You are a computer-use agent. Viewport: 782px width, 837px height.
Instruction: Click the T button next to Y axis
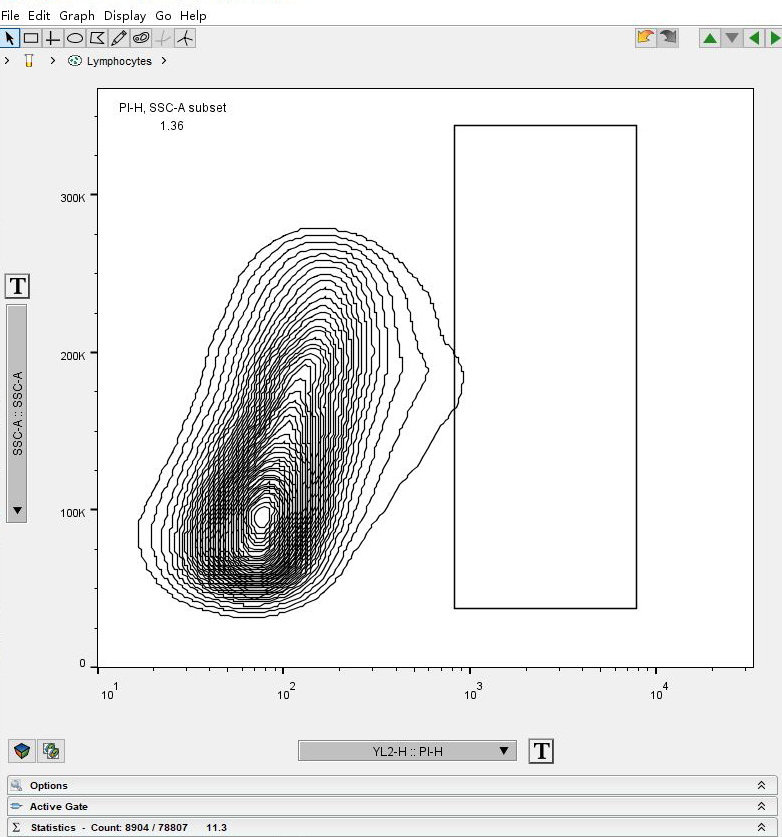17,286
